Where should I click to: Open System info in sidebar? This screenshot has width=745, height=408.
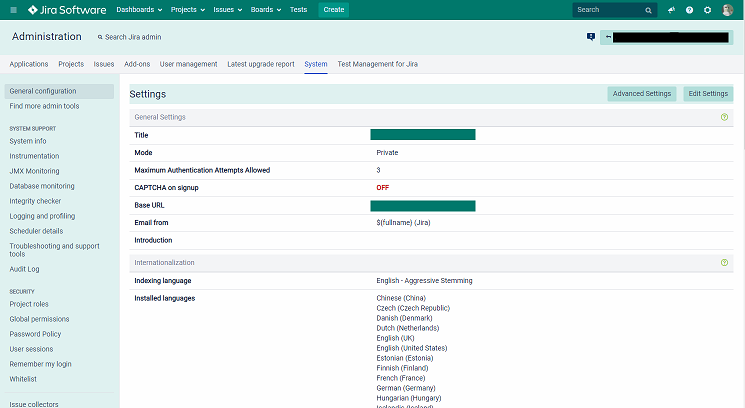28,141
